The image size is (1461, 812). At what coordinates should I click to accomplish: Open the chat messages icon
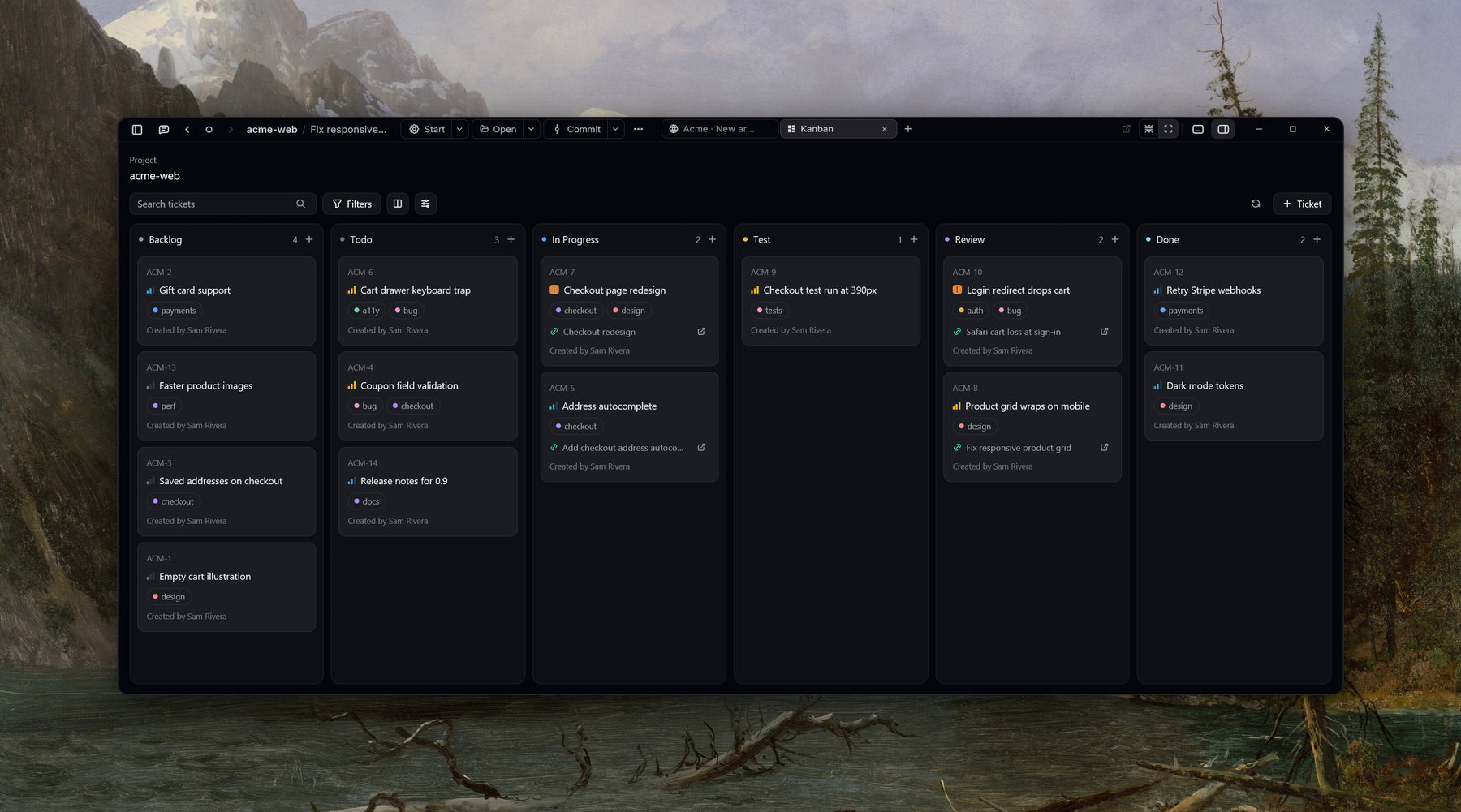(x=163, y=129)
